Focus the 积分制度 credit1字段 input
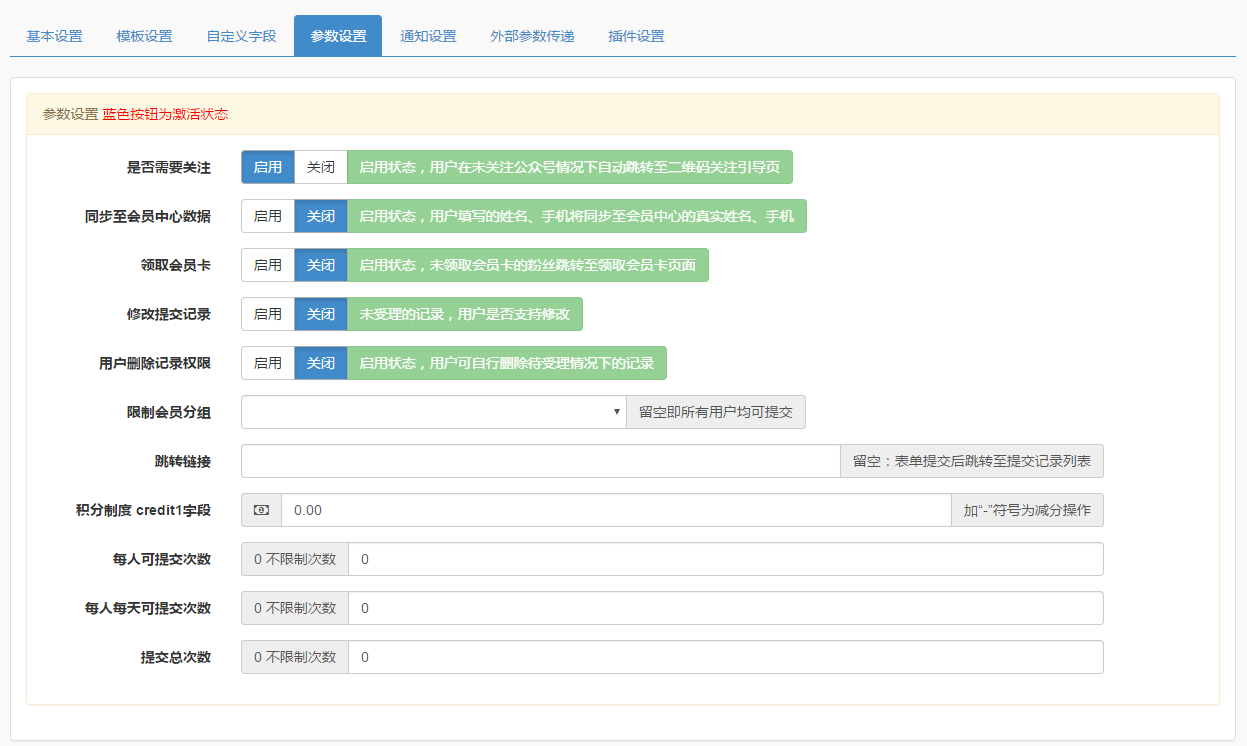1247x746 pixels. (616, 510)
